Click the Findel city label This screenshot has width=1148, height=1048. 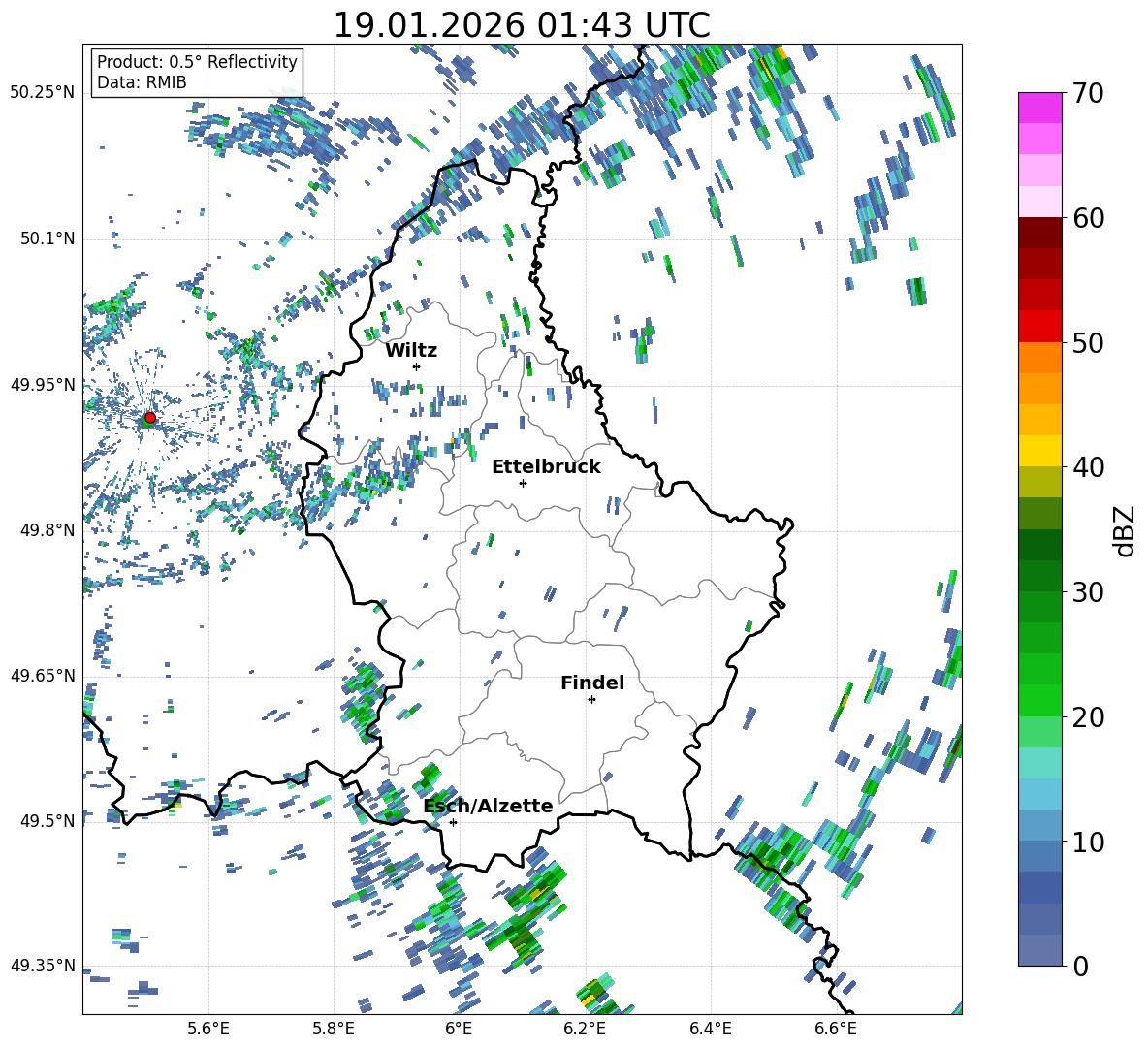pyautogui.click(x=592, y=683)
